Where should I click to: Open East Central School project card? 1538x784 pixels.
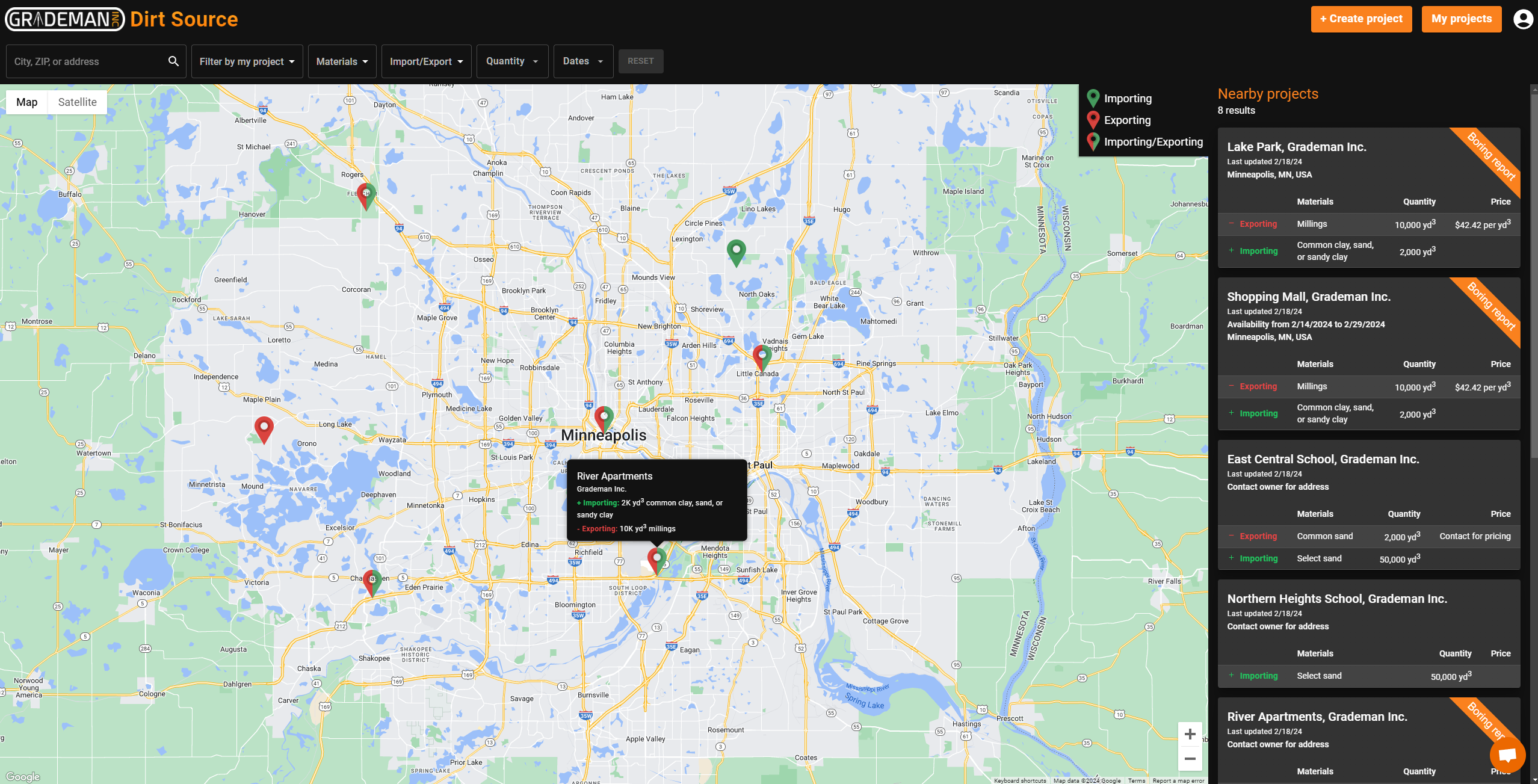1369,505
